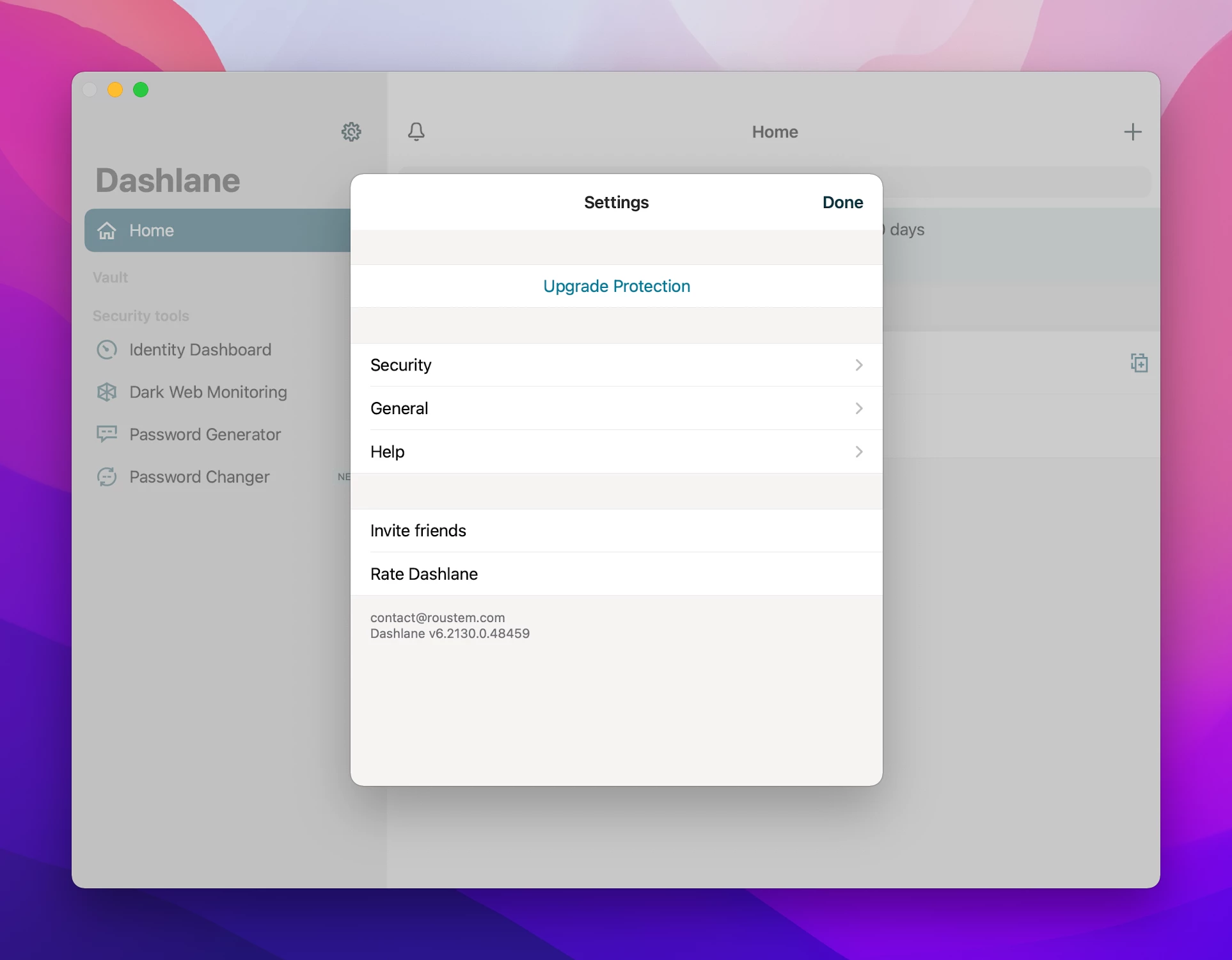1232x960 pixels.
Task: Click the Vault section label
Action: (110, 277)
